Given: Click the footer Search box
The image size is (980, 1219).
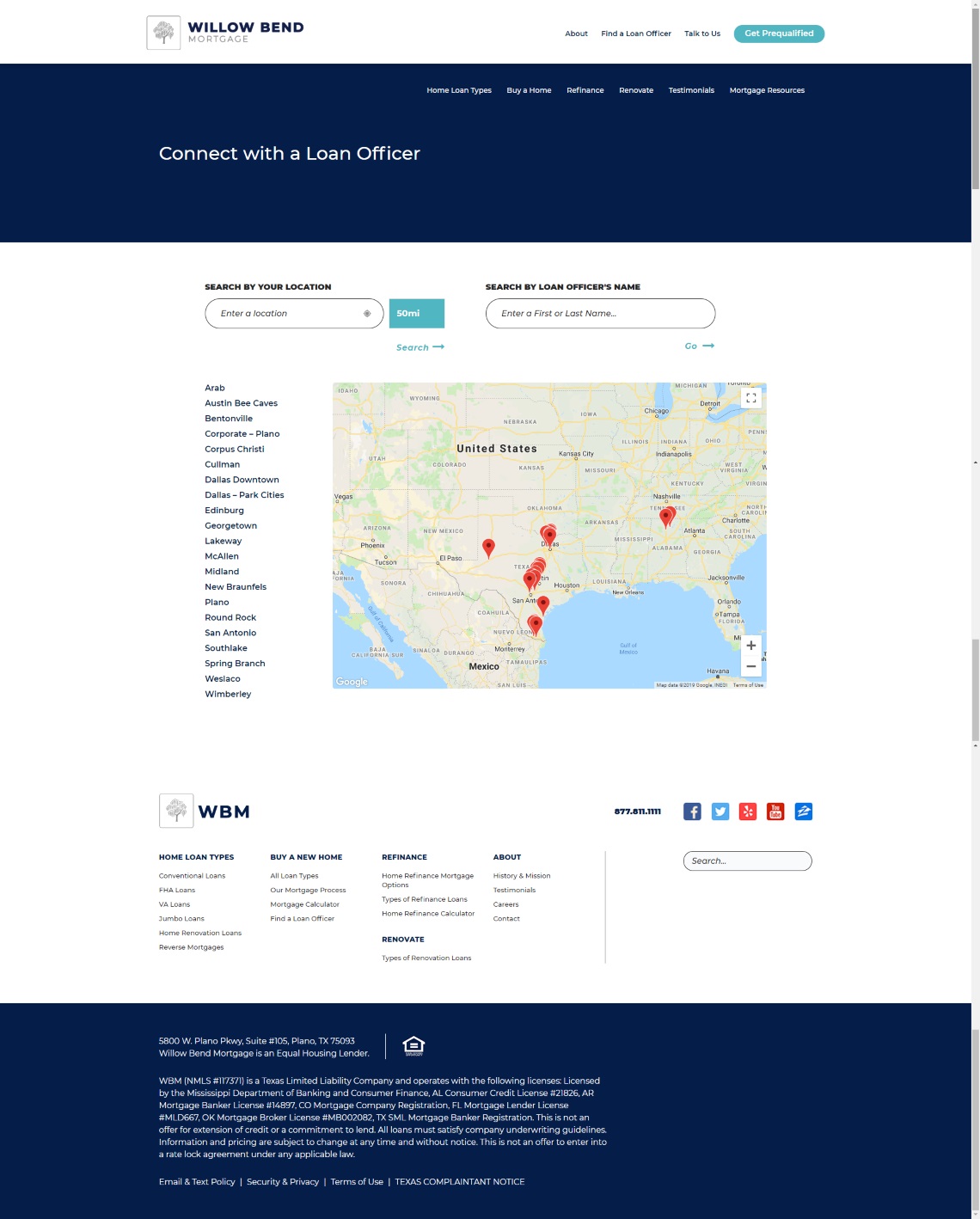Looking at the screenshot, I should click(747, 861).
